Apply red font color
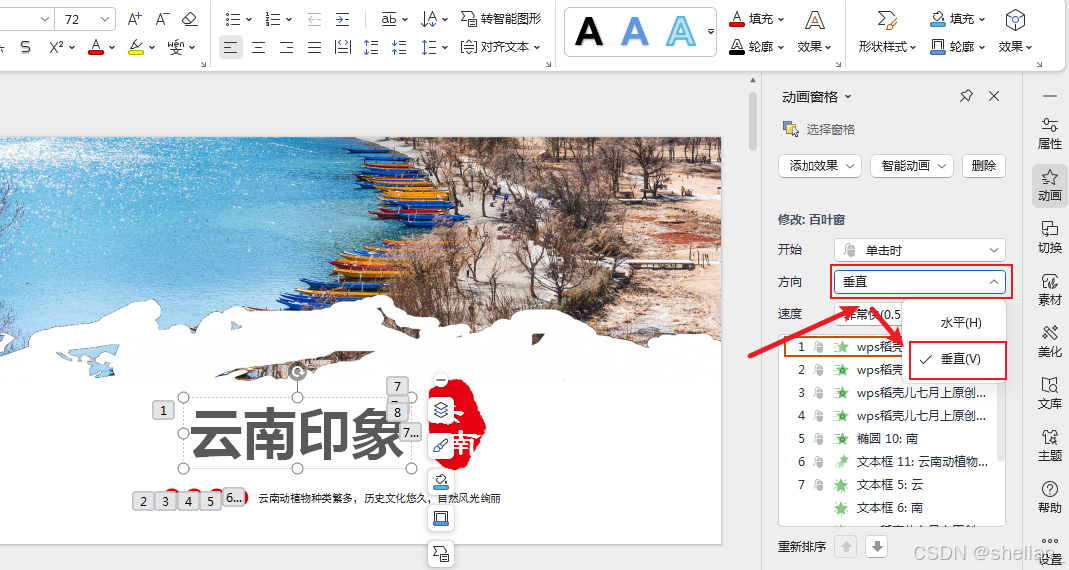 pos(96,47)
